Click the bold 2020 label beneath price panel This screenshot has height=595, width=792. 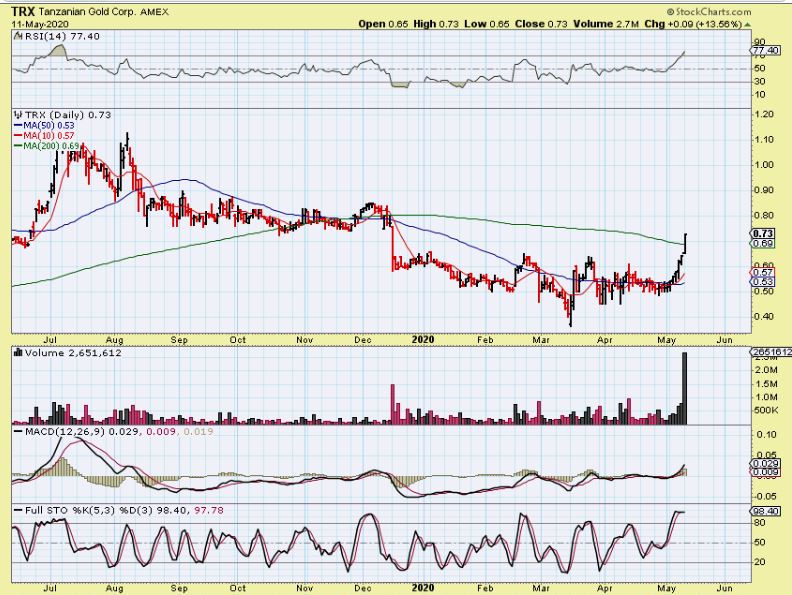click(x=423, y=340)
